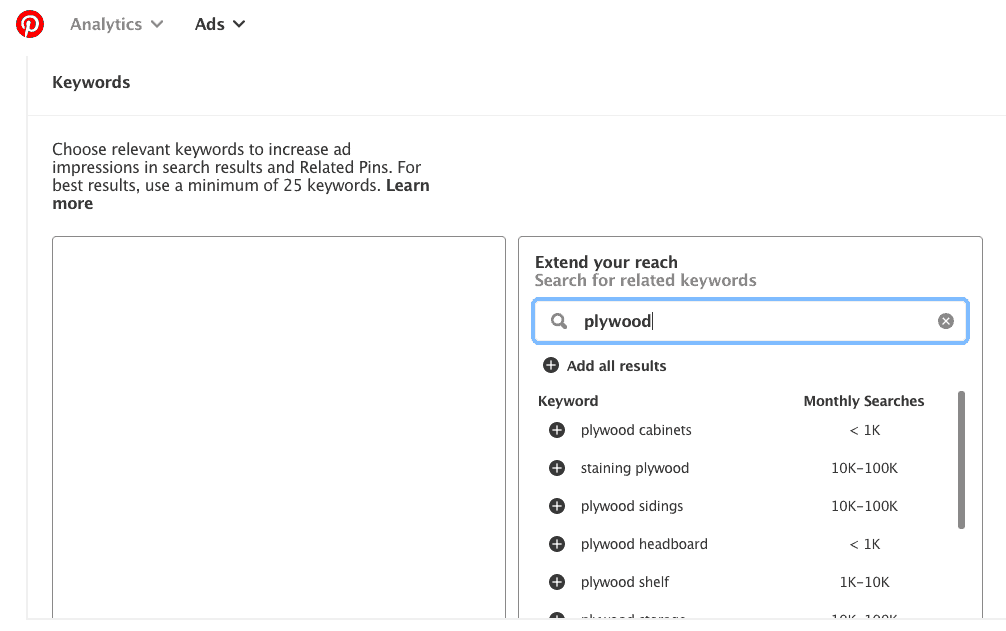1006x631 pixels.
Task: Add the plywood headboard keyword
Action: 557,544
